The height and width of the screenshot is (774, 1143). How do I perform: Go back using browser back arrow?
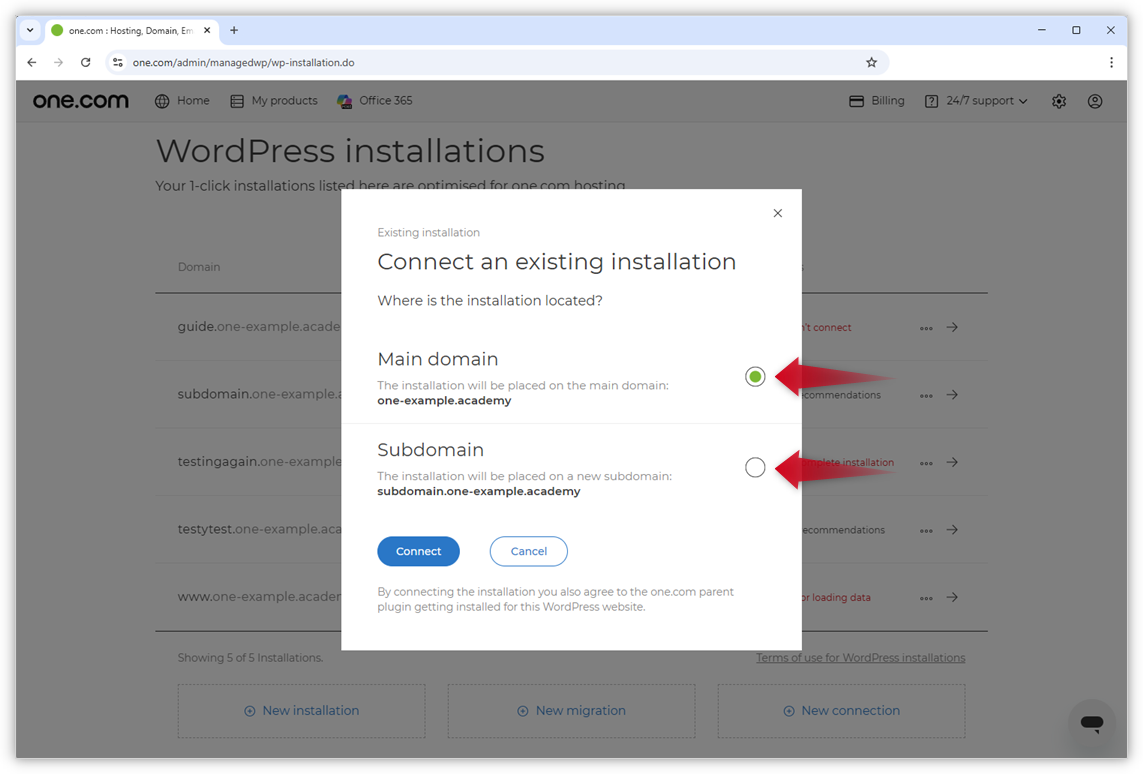[32, 63]
